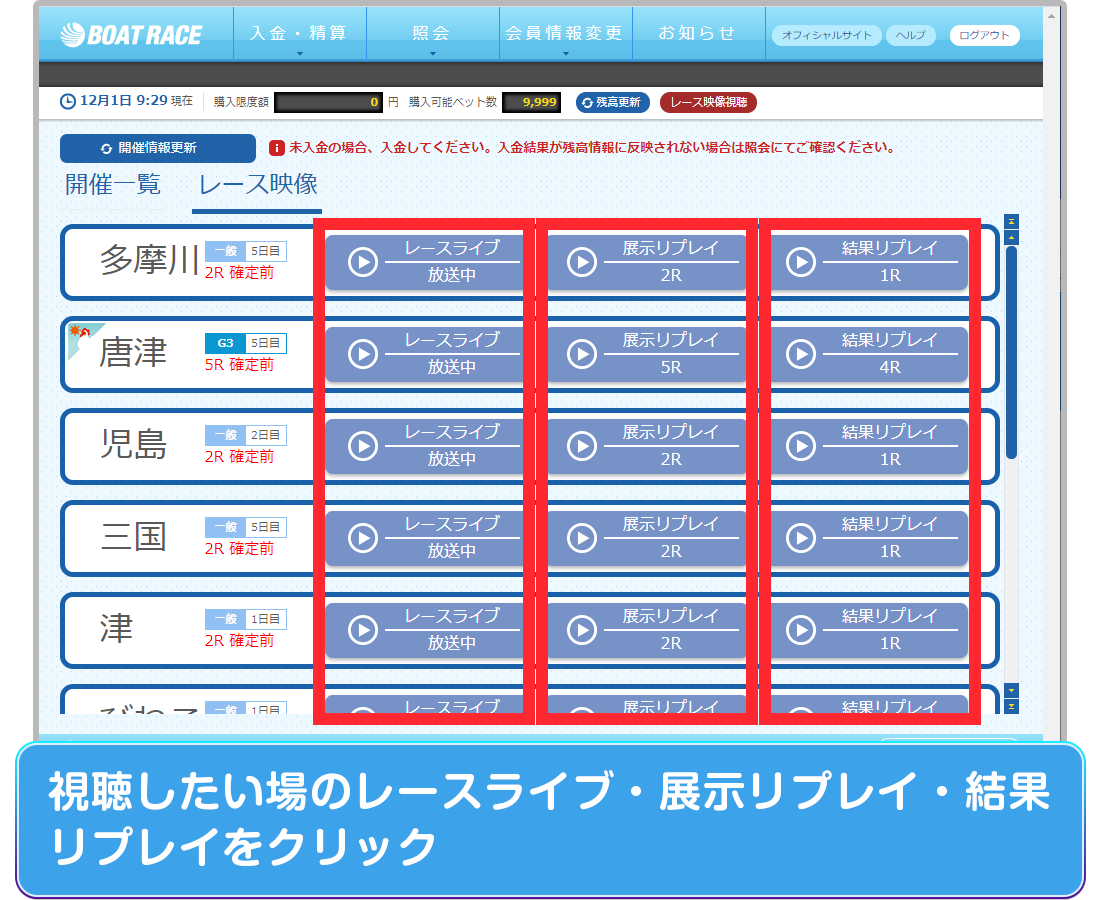Select the レース映像 tab

(258, 185)
